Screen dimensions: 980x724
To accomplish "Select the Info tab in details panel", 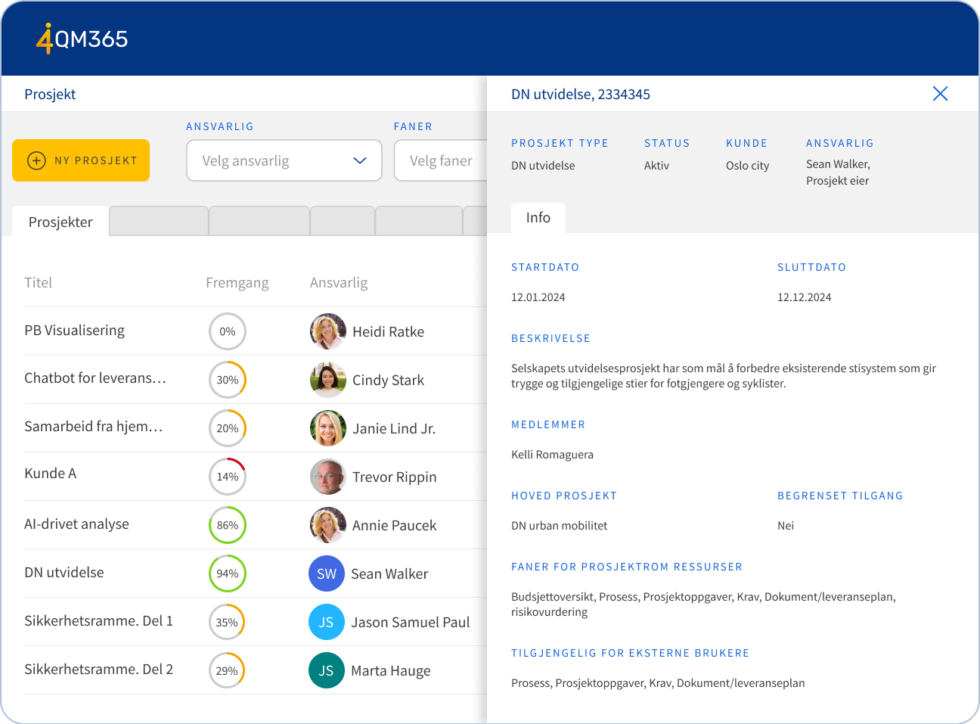I will pos(538,218).
